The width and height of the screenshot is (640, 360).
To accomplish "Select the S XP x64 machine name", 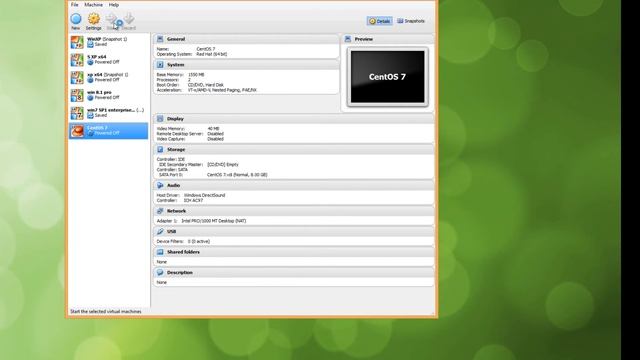I will click(97, 57).
